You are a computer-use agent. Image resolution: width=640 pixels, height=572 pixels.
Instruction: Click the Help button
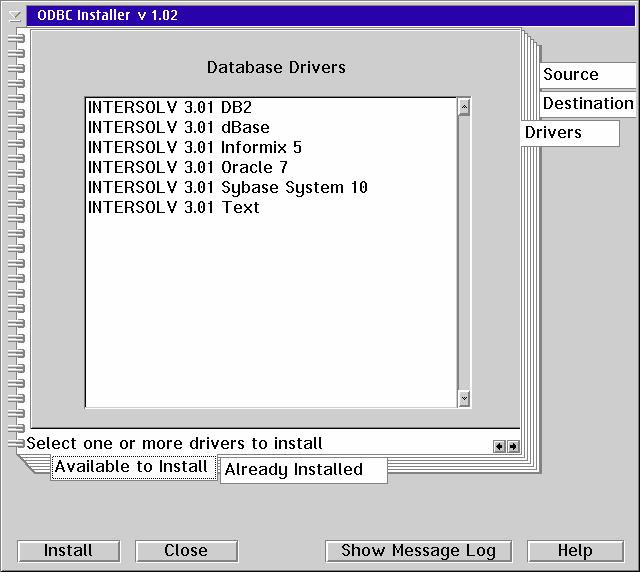[x=575, y=551]
